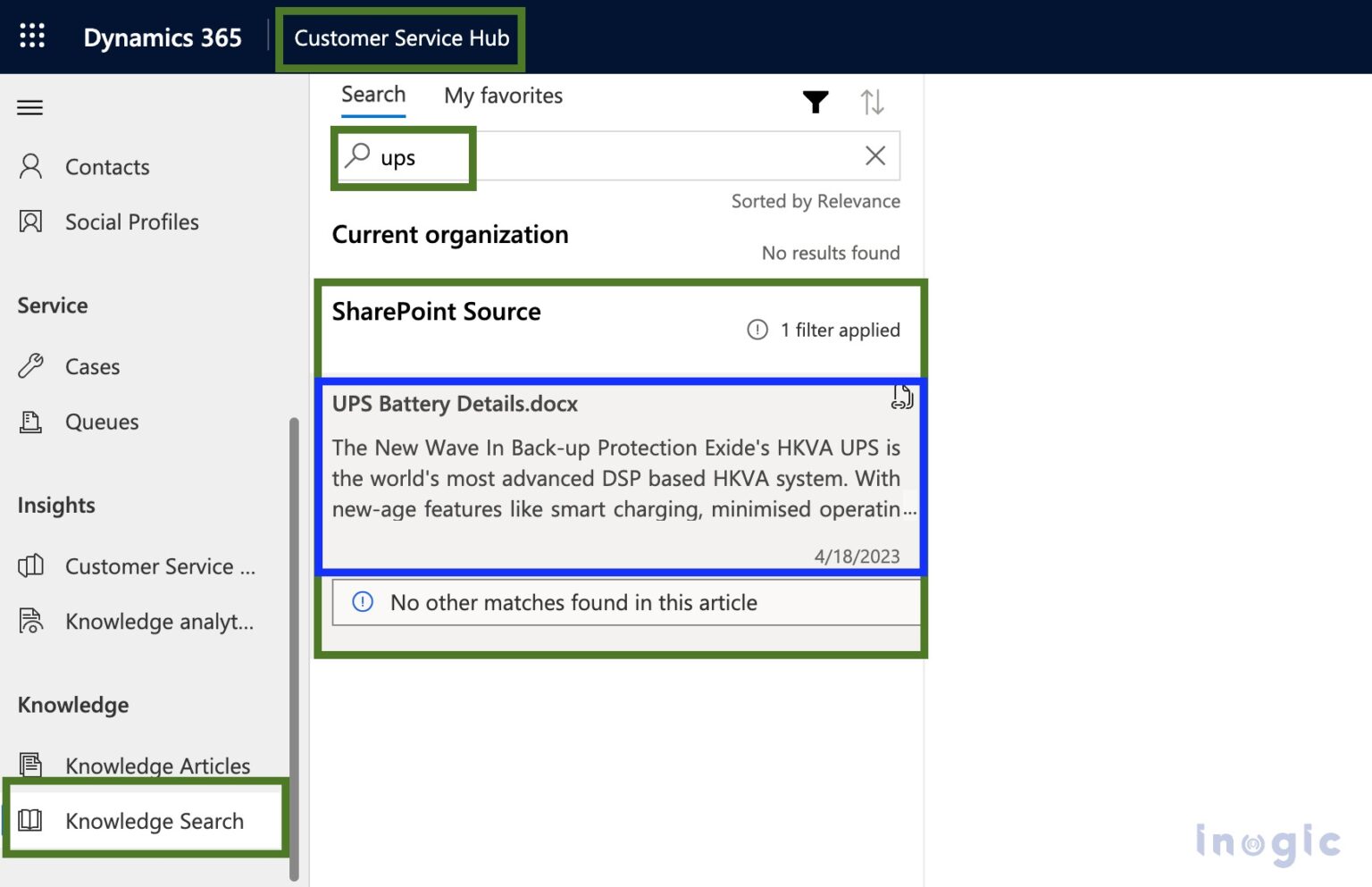Open the Dynamics 365 app launcher waffle icon
This screenshot has height=887, width=1372.
coord(31,36)
